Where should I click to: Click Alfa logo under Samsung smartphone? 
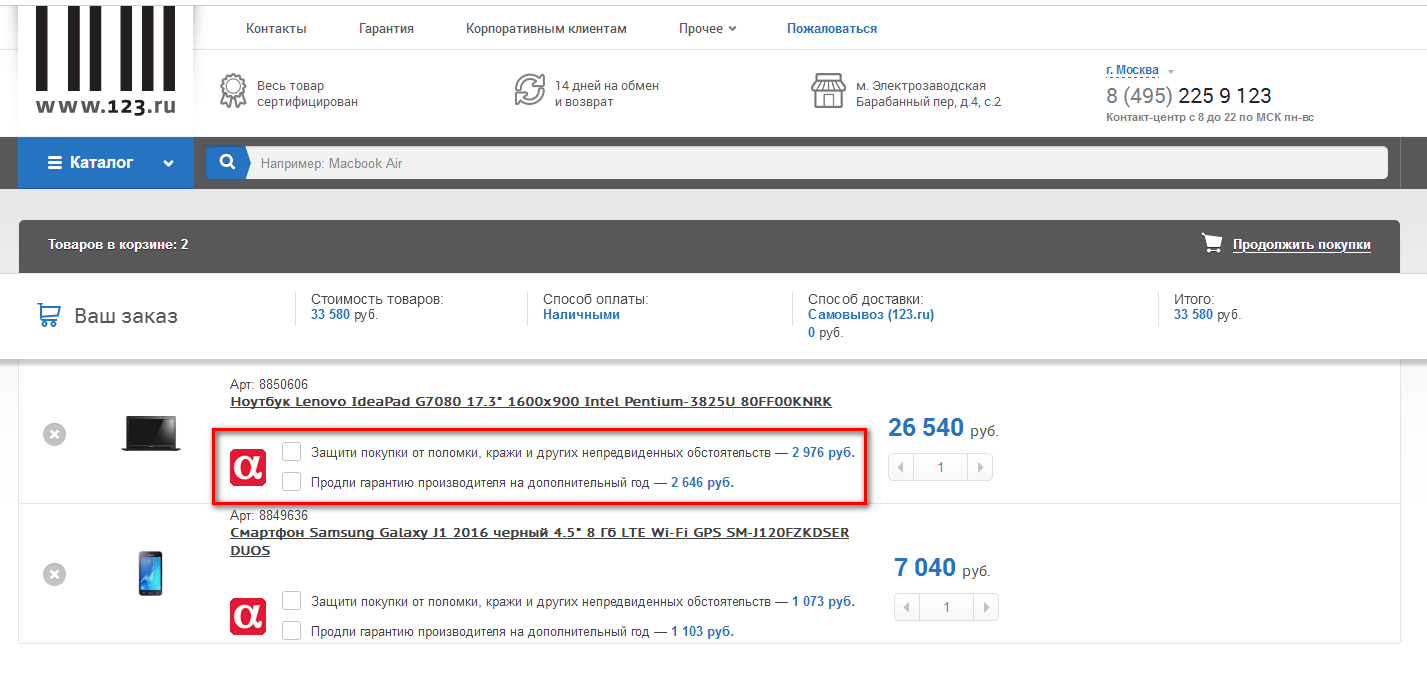[248, 616]
